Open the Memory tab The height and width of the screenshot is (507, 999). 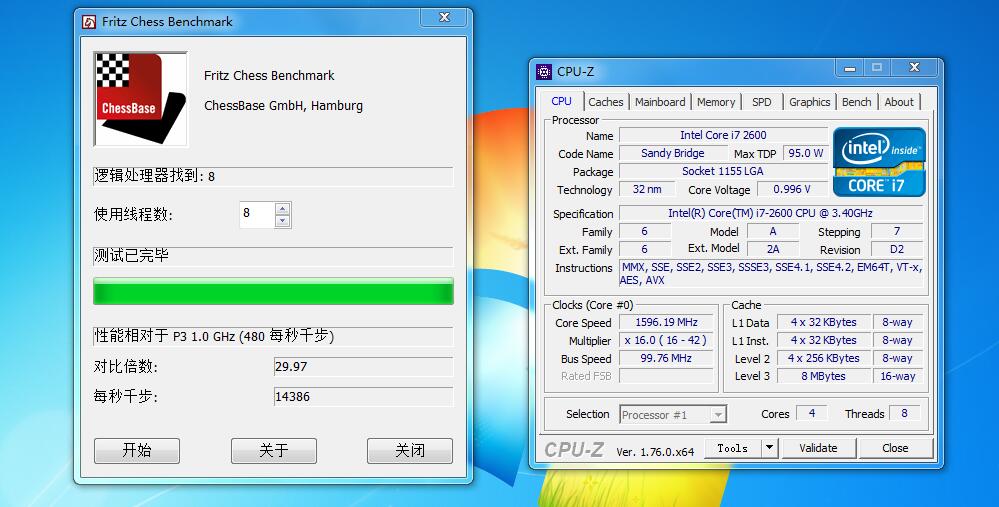point(715,102)
